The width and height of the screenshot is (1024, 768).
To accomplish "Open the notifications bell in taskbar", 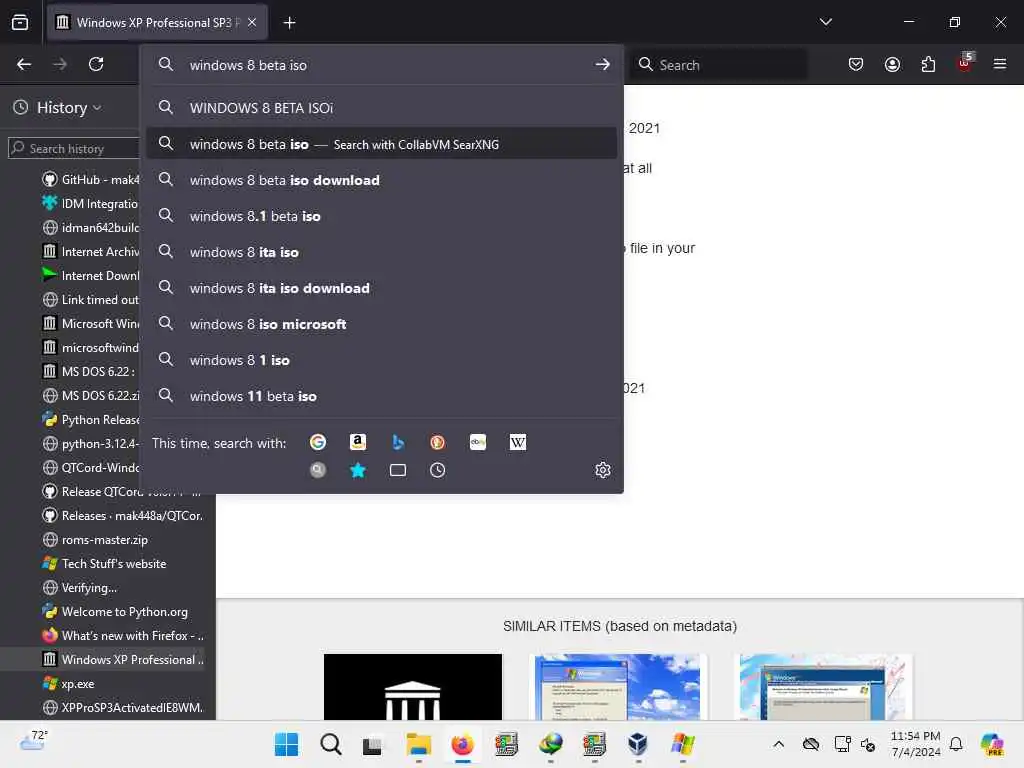I will click(x=956, y=744).
